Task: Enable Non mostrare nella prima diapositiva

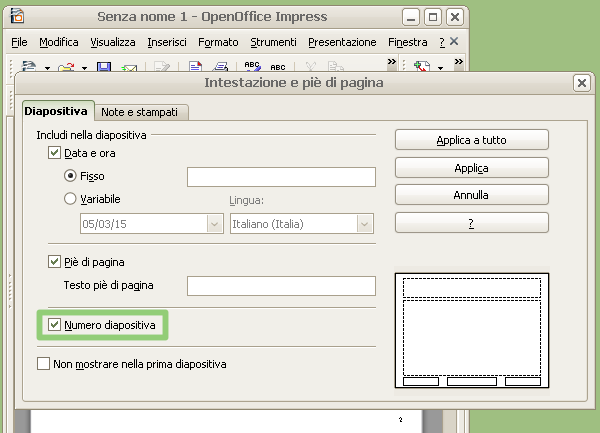Action: click(x=43, y=365)
